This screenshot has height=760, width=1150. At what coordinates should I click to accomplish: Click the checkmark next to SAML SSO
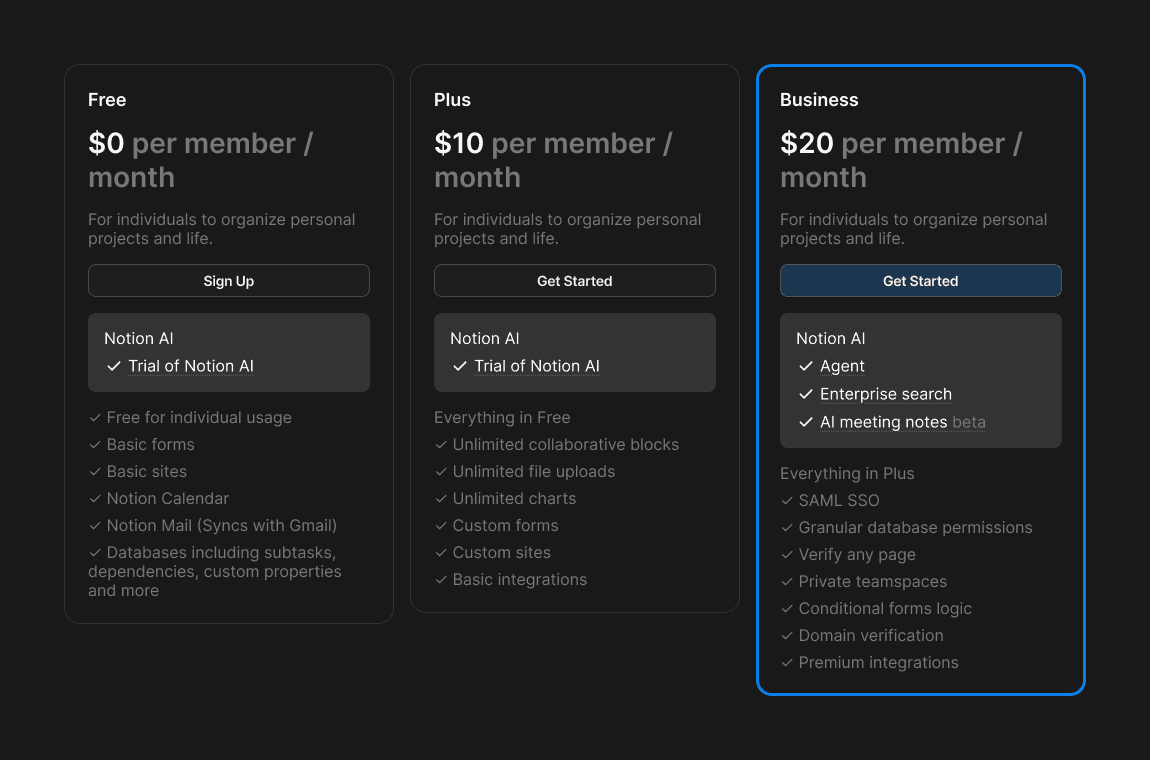click(x=785, y=500)
